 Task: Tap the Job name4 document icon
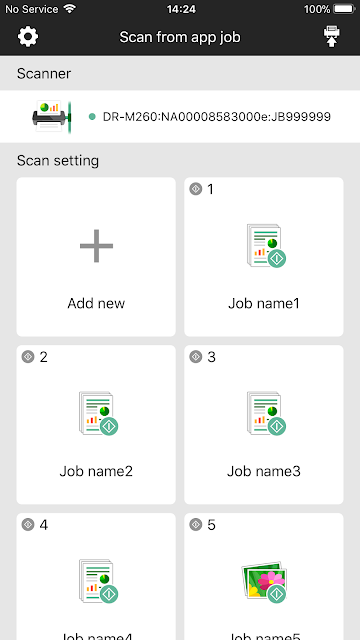[x=98, y=581]
